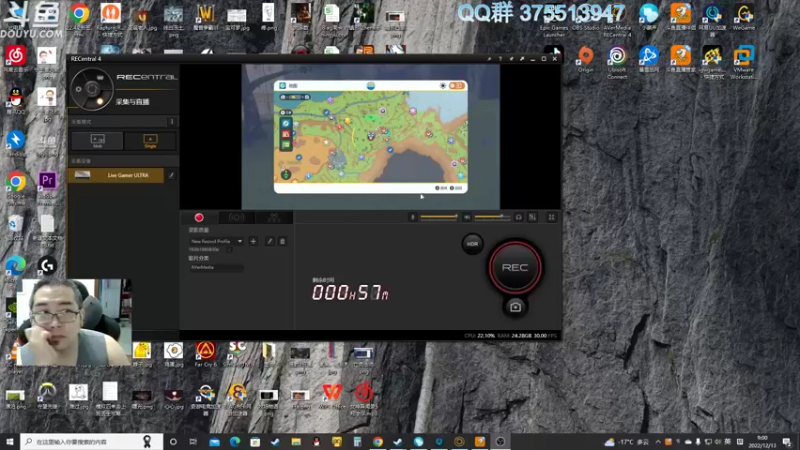800x450 pixels.
Task: Click the AVerMedia category input field
Action: [216, 267]
